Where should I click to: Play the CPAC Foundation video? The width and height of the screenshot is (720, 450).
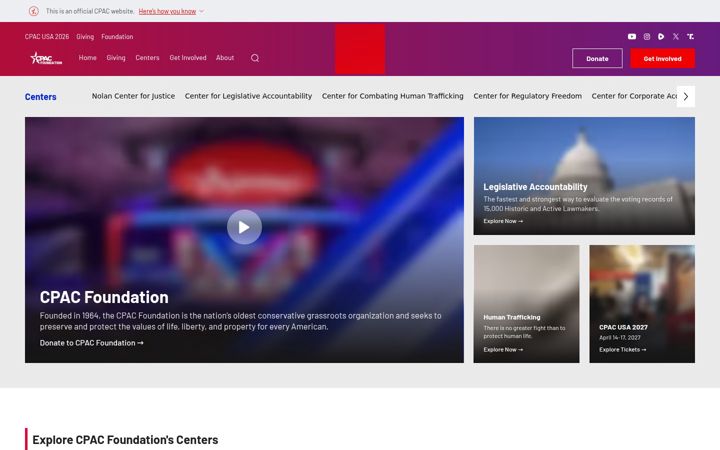click(244, 227)
